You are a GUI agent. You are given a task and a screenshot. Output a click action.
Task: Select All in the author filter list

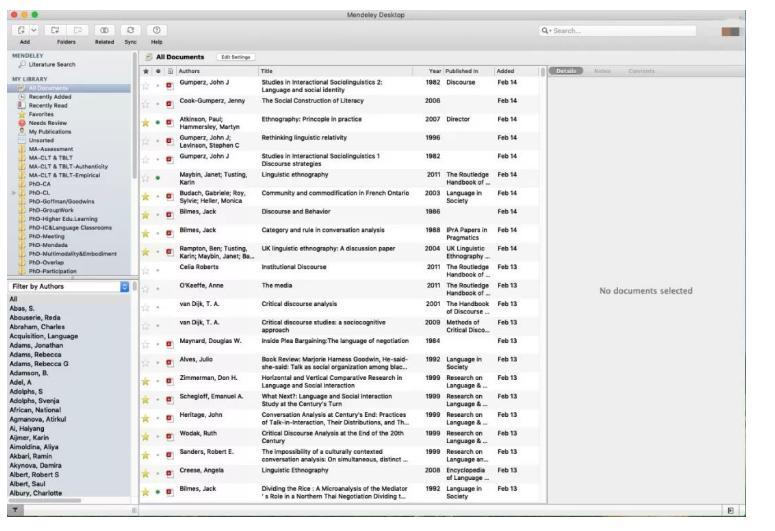pos(13,299)
